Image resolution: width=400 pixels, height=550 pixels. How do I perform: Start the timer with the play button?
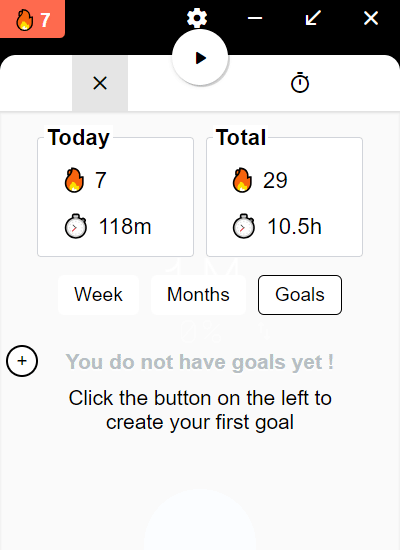point(200,58)
